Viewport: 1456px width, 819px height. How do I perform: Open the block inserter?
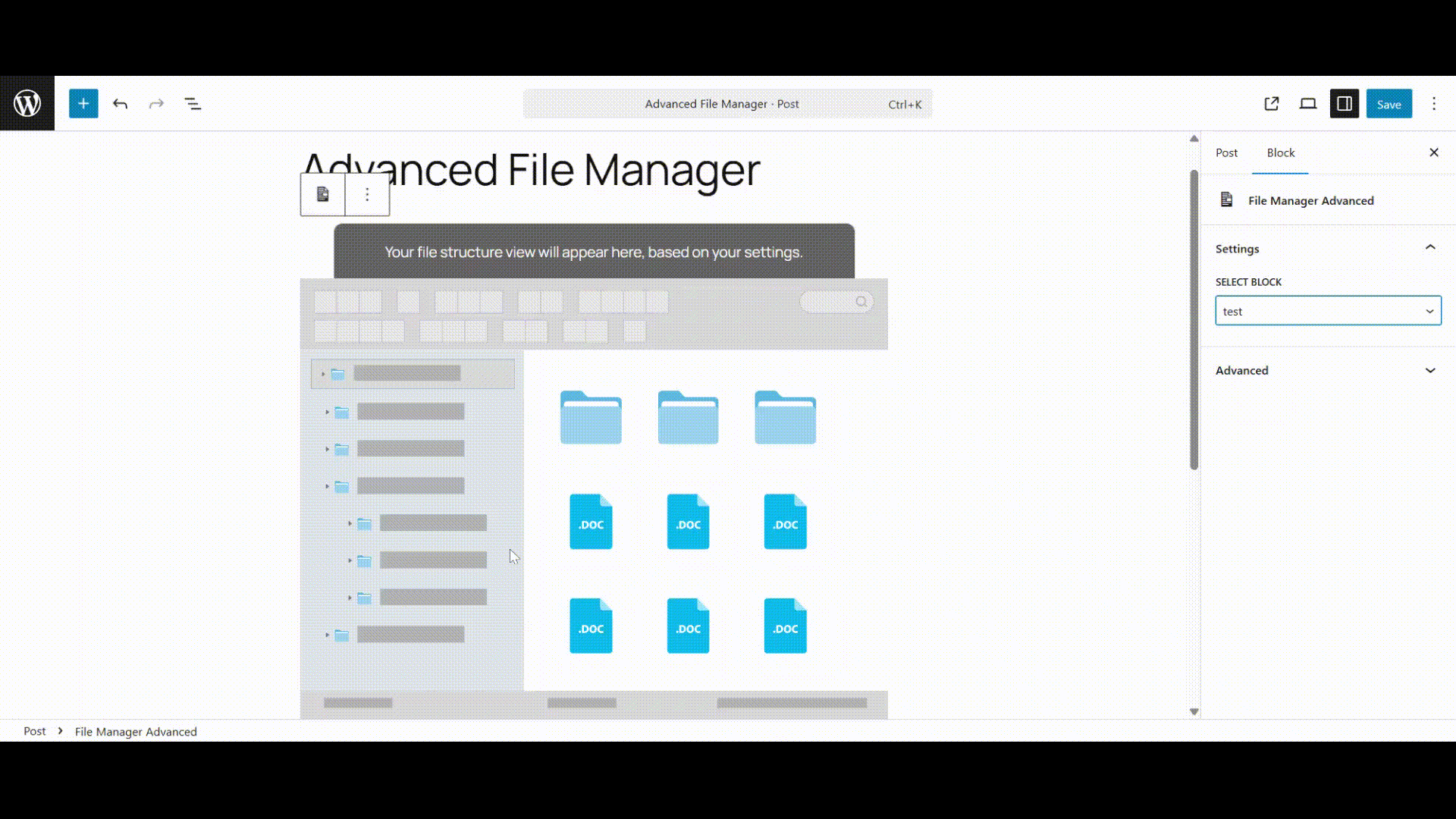click(x=83, y=103)
